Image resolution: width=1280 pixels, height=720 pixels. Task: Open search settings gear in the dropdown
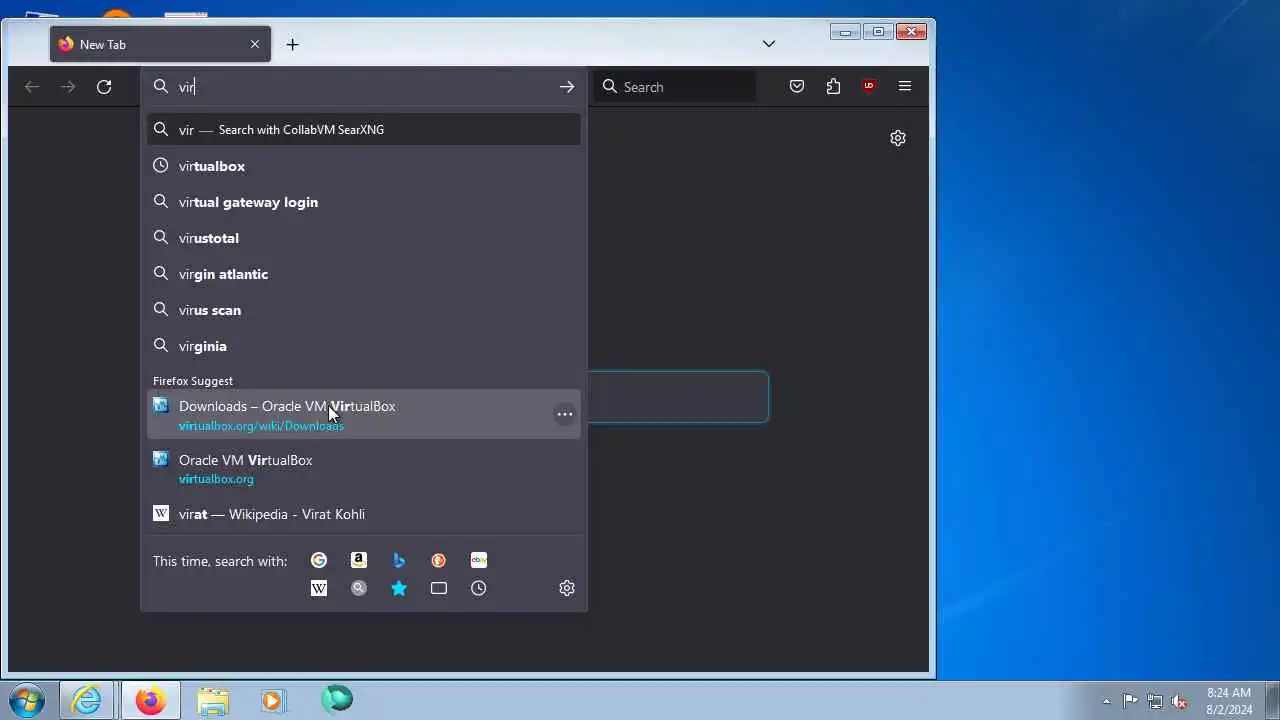coord(567,588)
